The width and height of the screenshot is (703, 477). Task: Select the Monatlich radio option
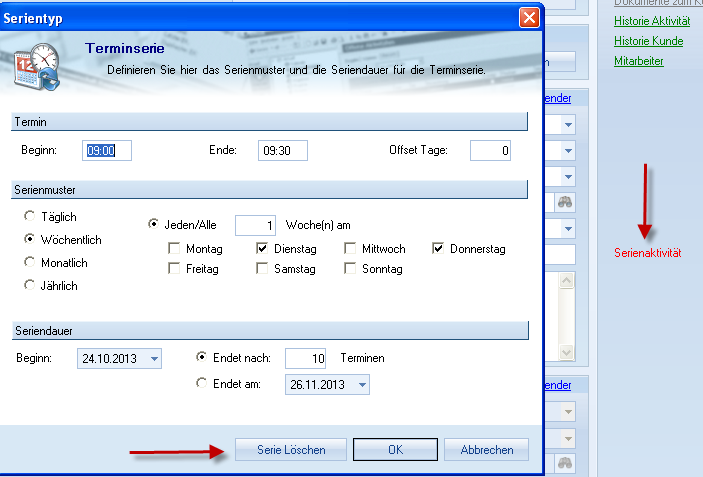pyautogui.click(x=30, y=263)
